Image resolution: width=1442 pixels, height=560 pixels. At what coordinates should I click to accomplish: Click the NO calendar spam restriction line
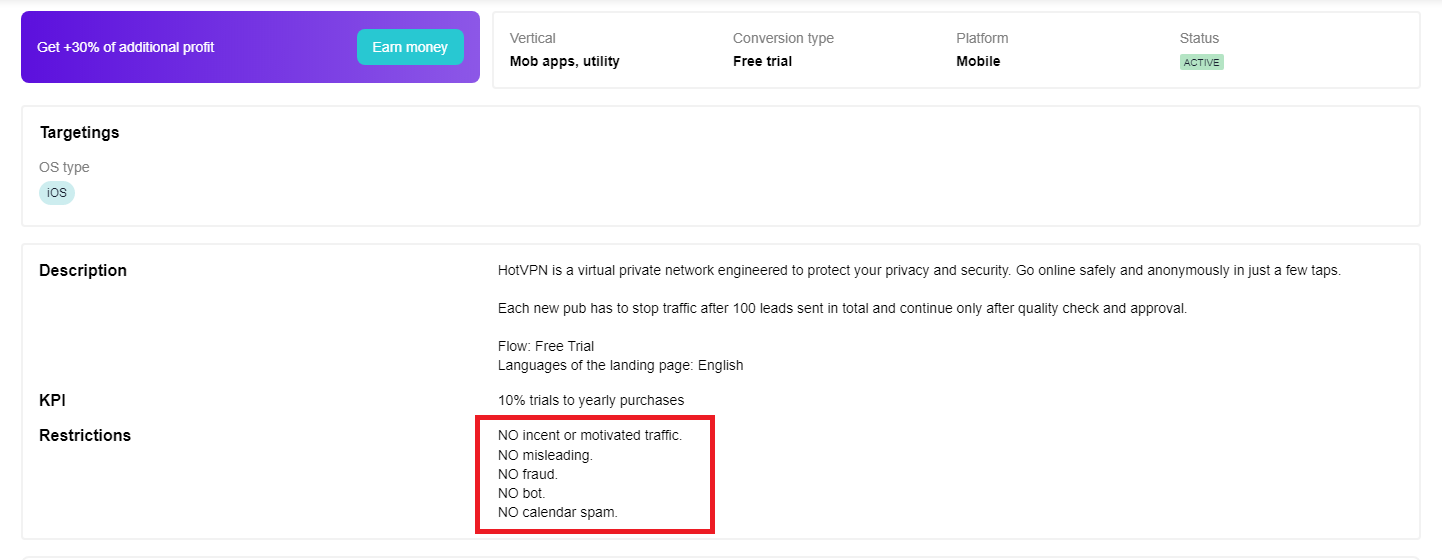557,512
